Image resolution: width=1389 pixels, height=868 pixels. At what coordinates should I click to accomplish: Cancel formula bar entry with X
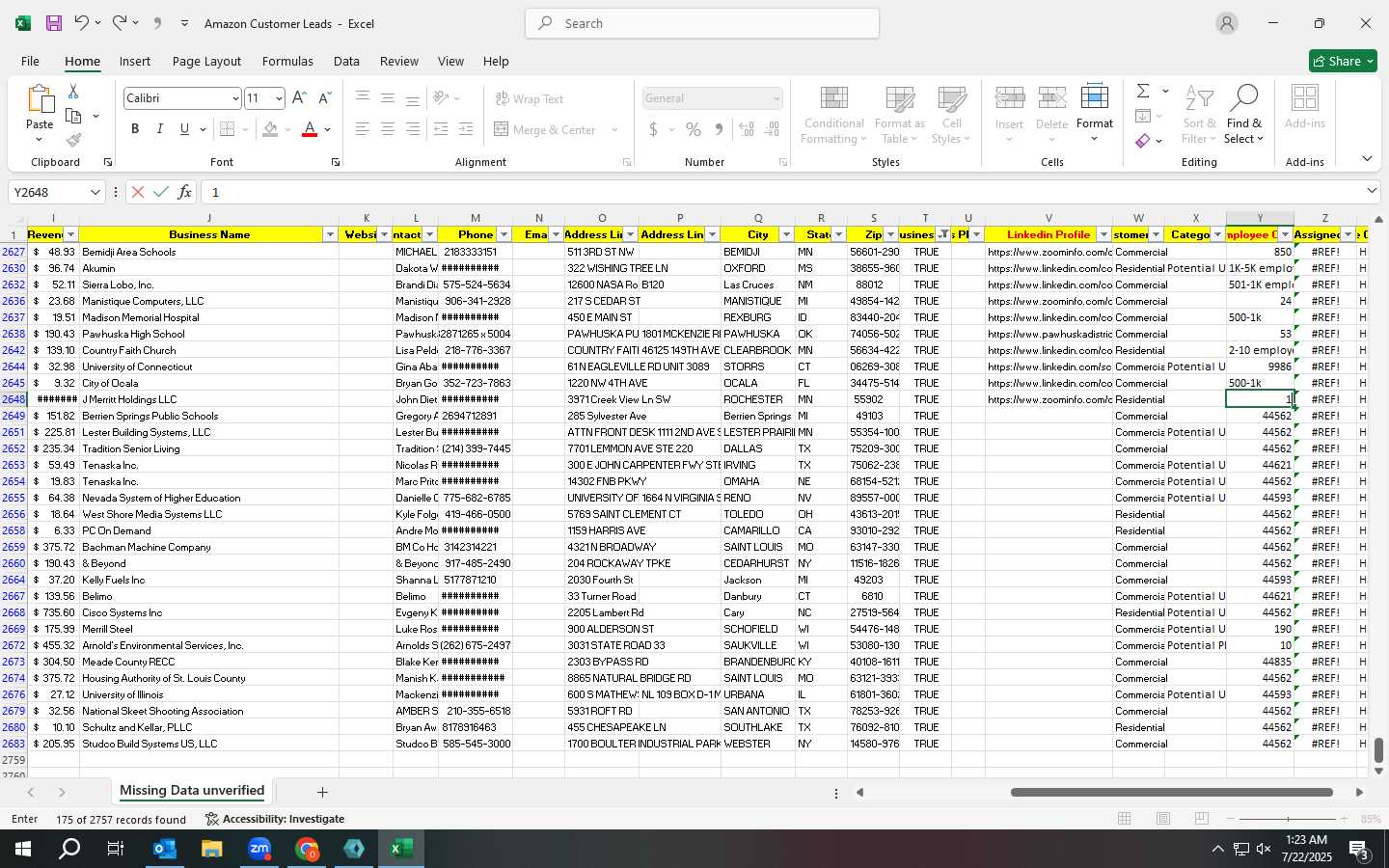pos(138,192)
